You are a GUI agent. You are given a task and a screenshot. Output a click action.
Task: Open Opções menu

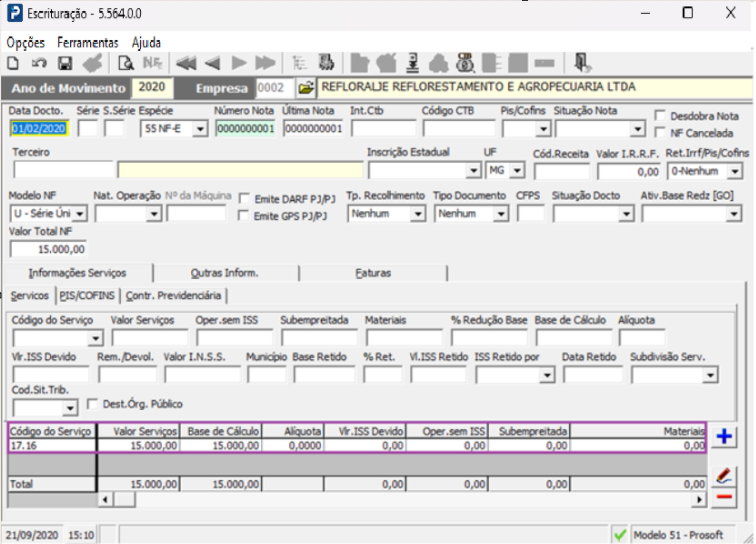pyautogui.click(x=26, y=43)
